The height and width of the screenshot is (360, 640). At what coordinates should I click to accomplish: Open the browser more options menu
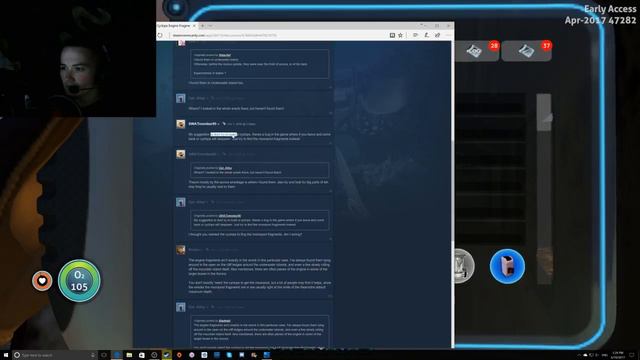[x=448, y=36]
